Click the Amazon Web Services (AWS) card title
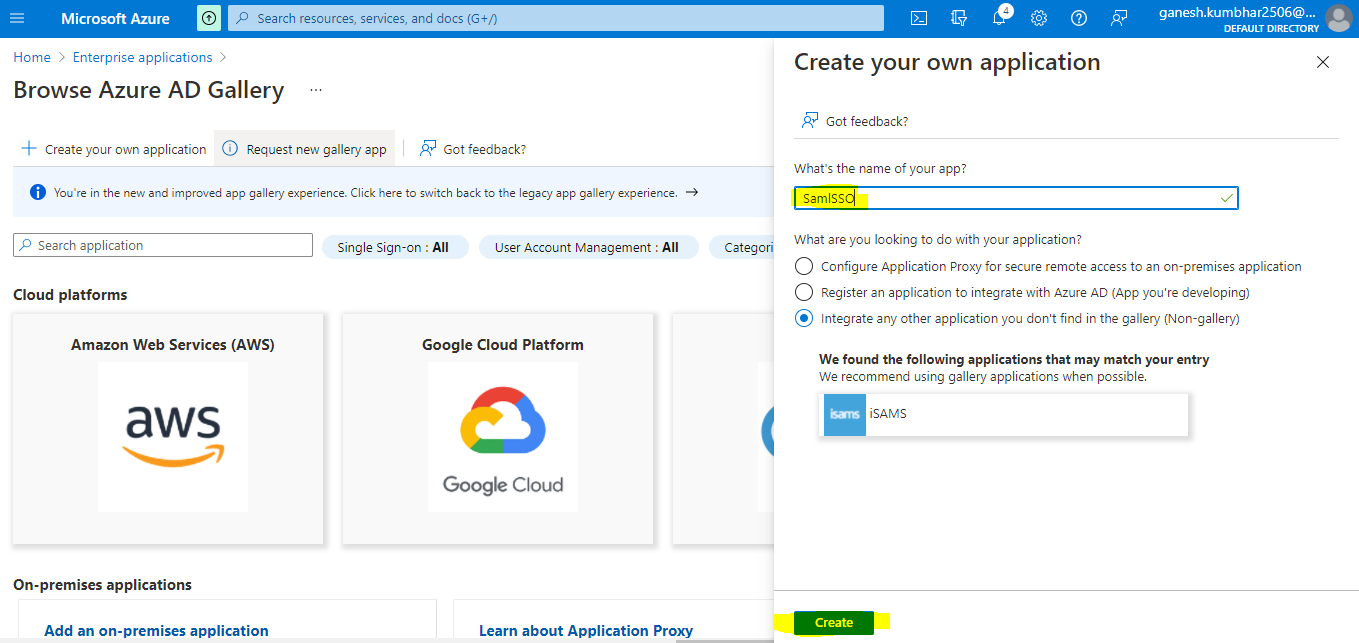The width and height of the screenshot is (1359, 643). tap(173, 345)
